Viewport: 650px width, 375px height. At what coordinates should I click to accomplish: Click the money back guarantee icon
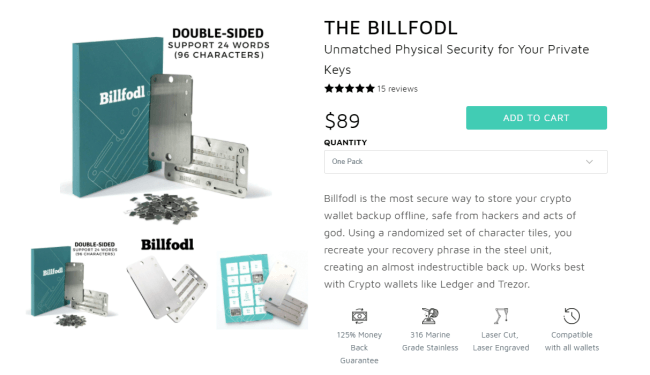point(359,316)
